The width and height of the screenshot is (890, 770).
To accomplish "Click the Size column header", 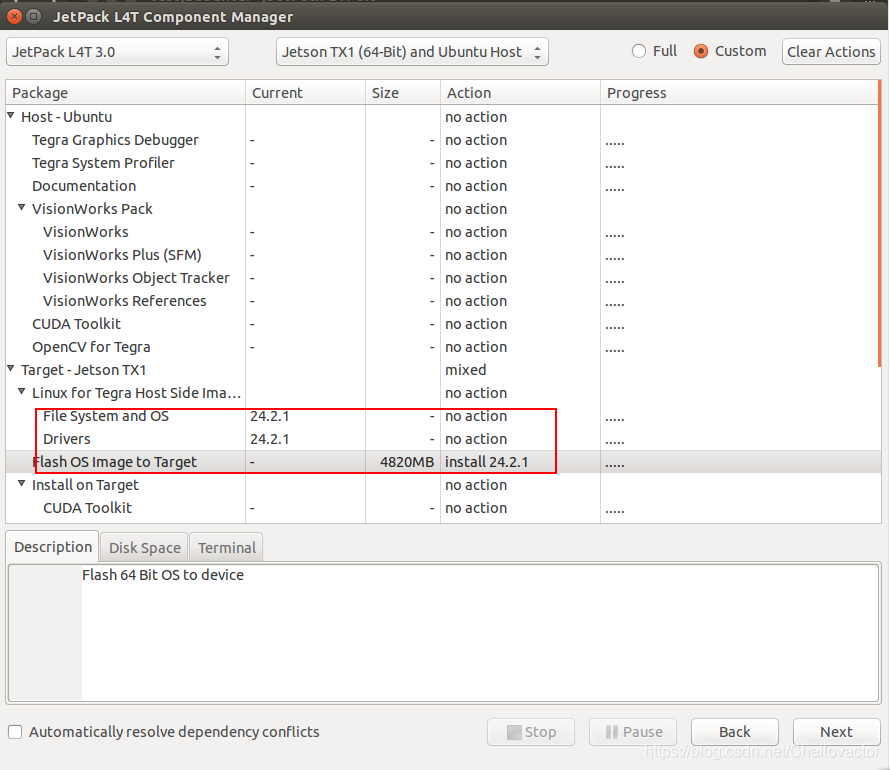I will coord(403,92).
